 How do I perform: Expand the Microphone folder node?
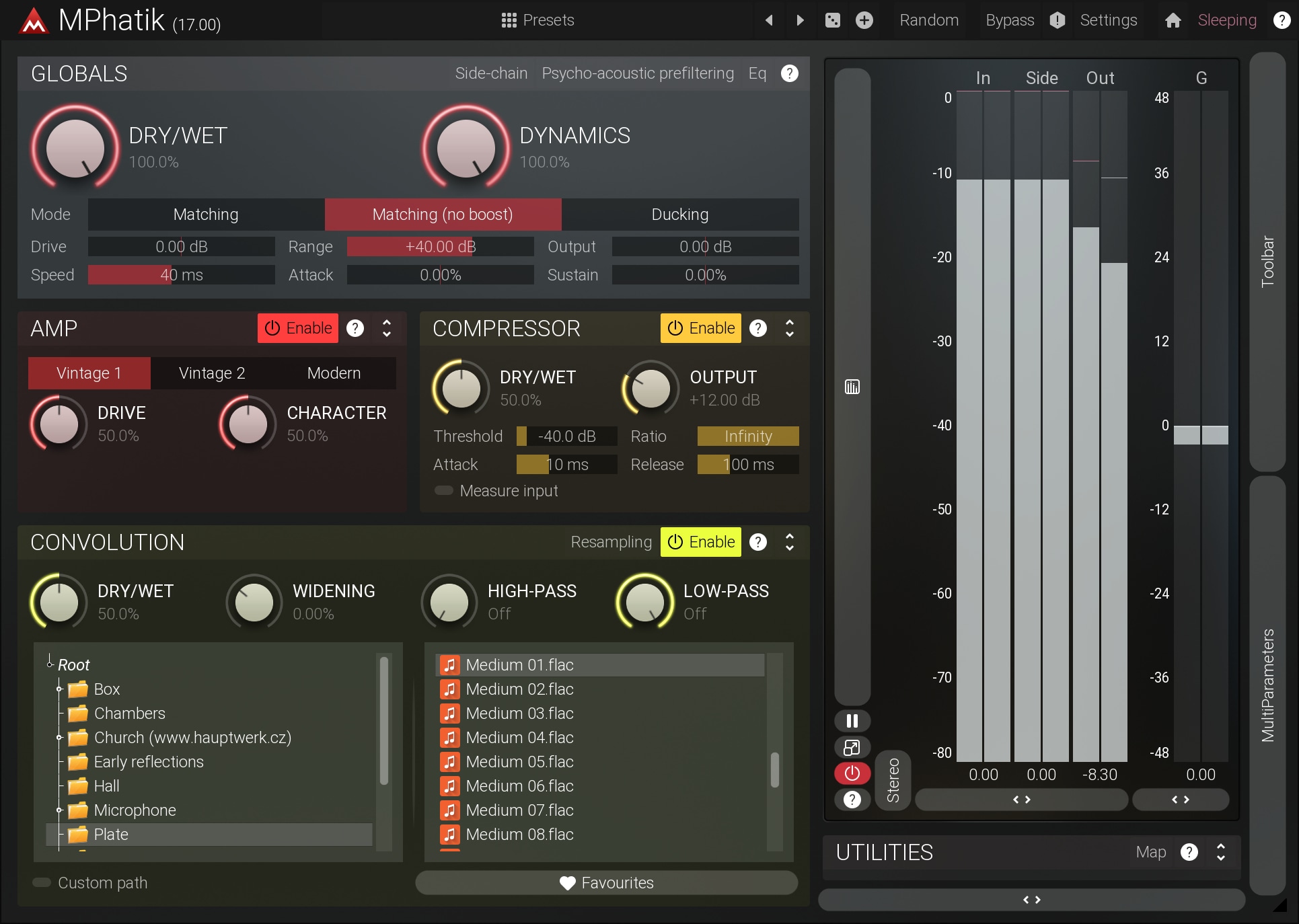tap(59, 810)
